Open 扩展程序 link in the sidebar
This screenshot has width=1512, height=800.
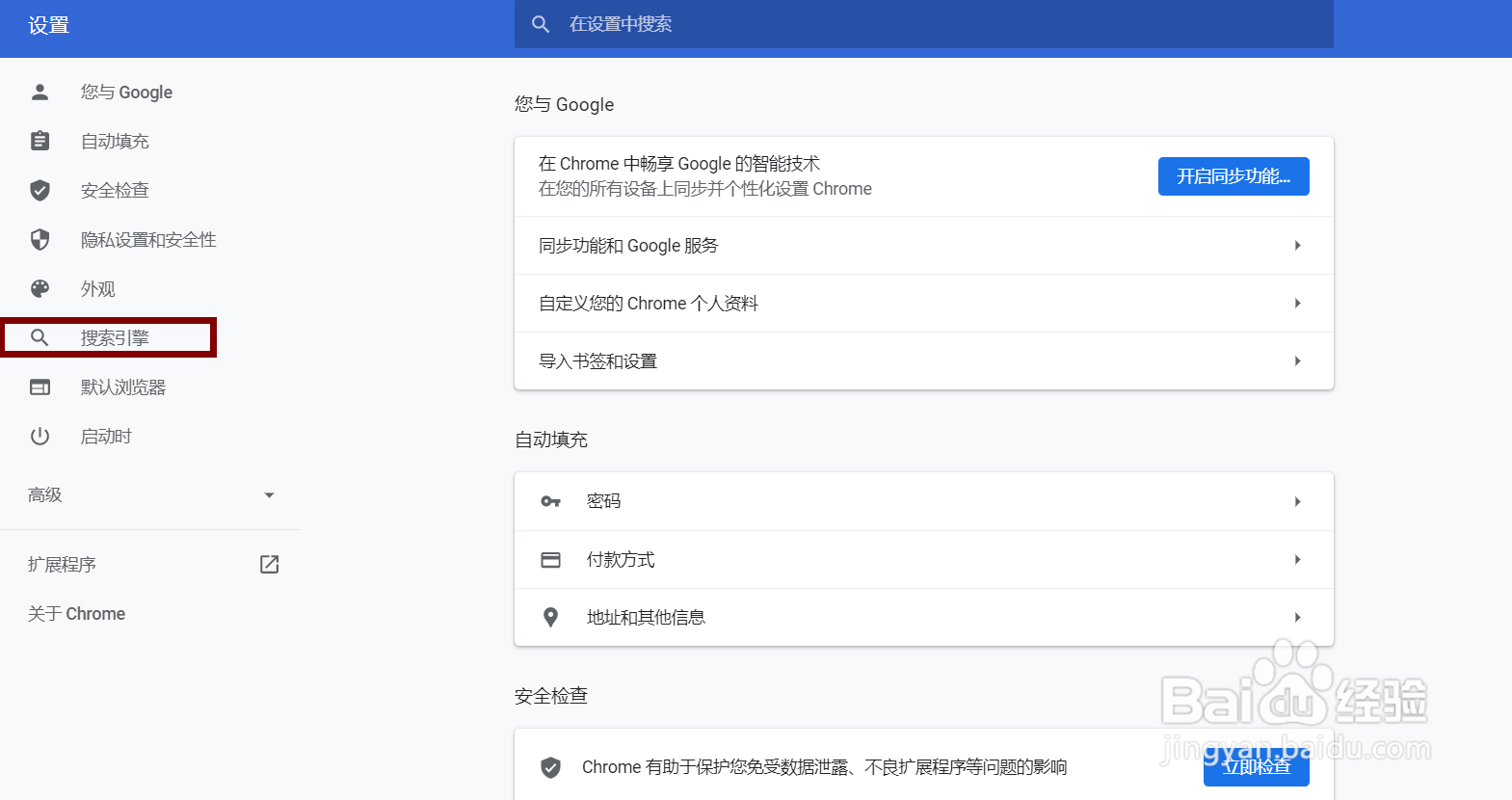(62, 564)
